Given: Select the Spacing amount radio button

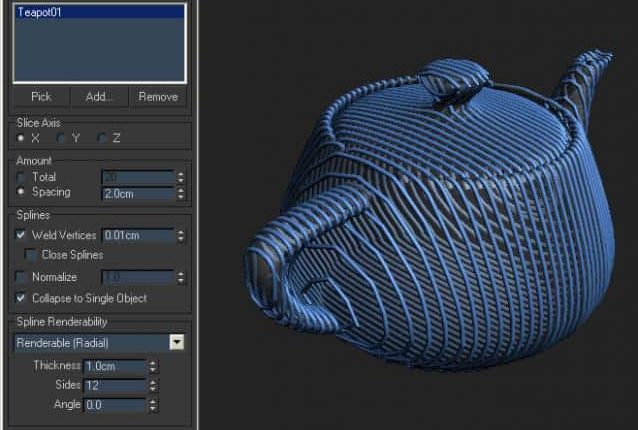Looking at the screenshot, I should pos(21,192).
